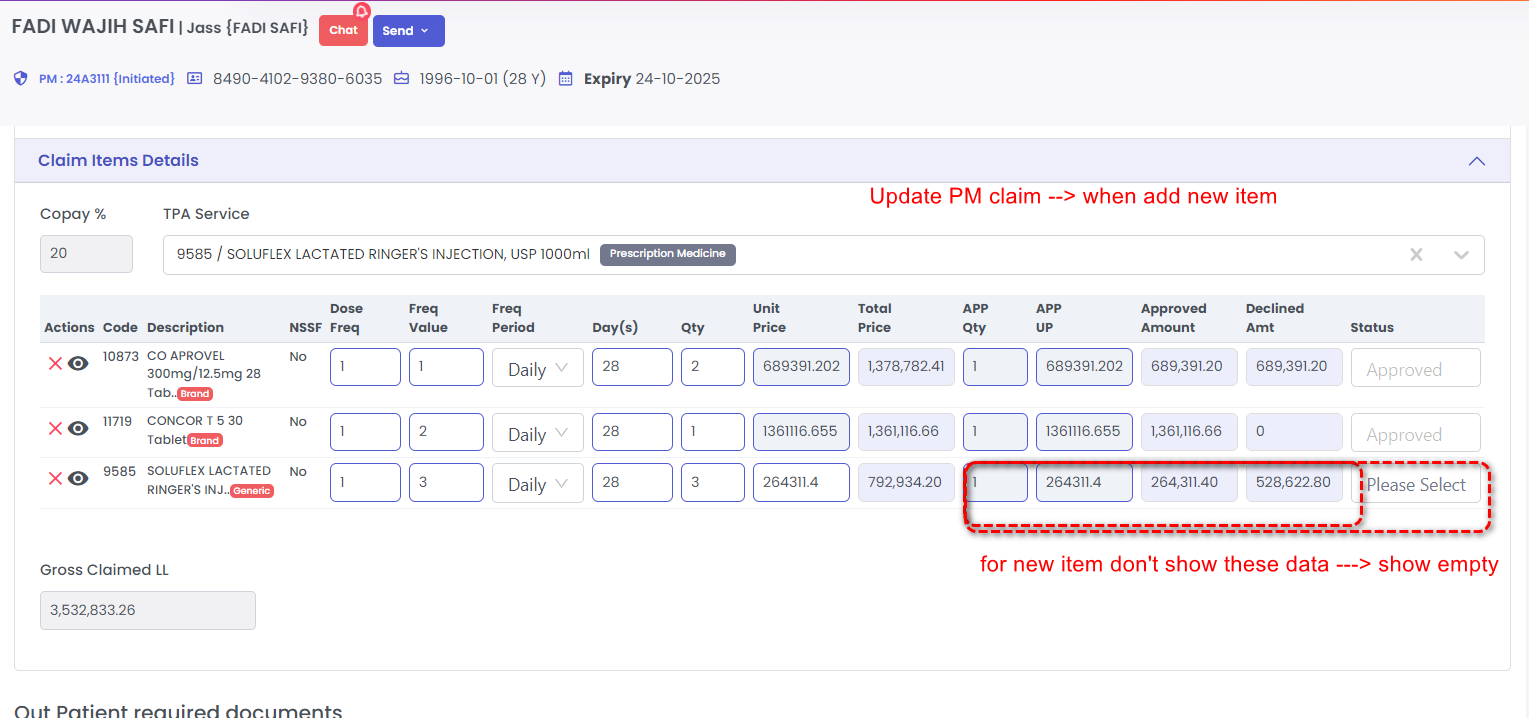Open Freq Period dropdown for CO APROVEL

click(x=538, y=368)
